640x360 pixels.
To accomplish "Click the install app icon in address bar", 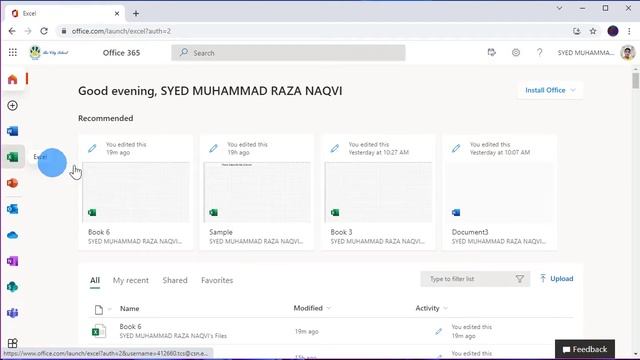I will tap(576, 31).
